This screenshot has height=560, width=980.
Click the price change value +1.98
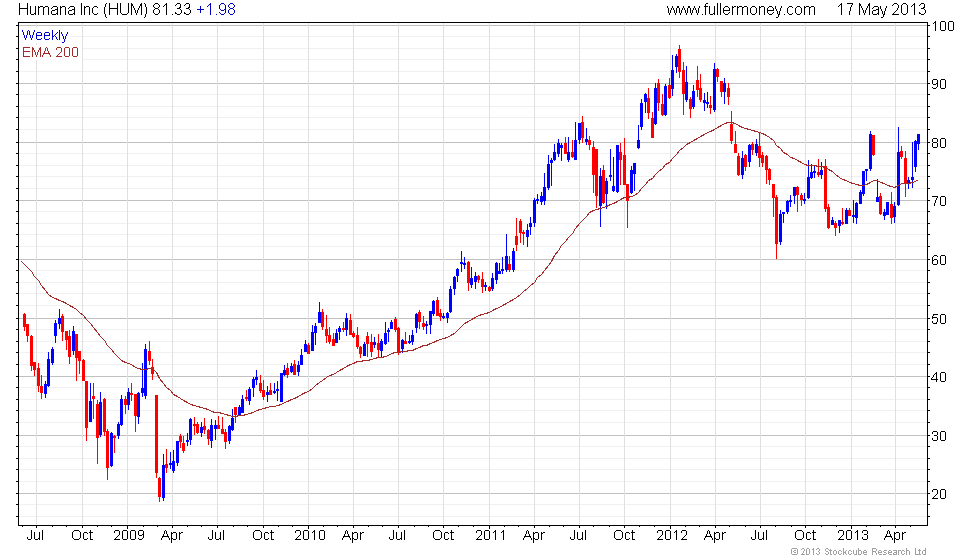pyautogui.click(x=216, y=9)
